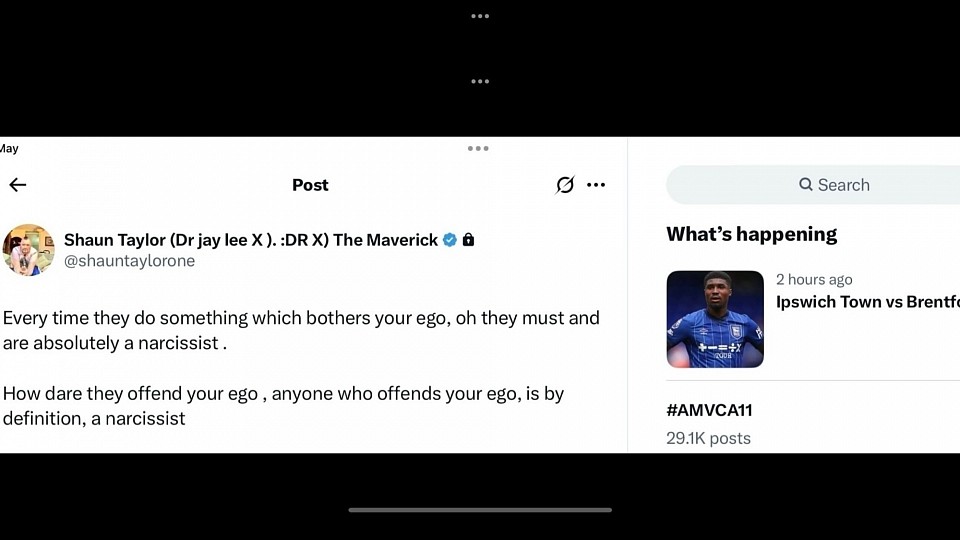
Task: Focus the Search input field
Action: [x=870, y=185]
